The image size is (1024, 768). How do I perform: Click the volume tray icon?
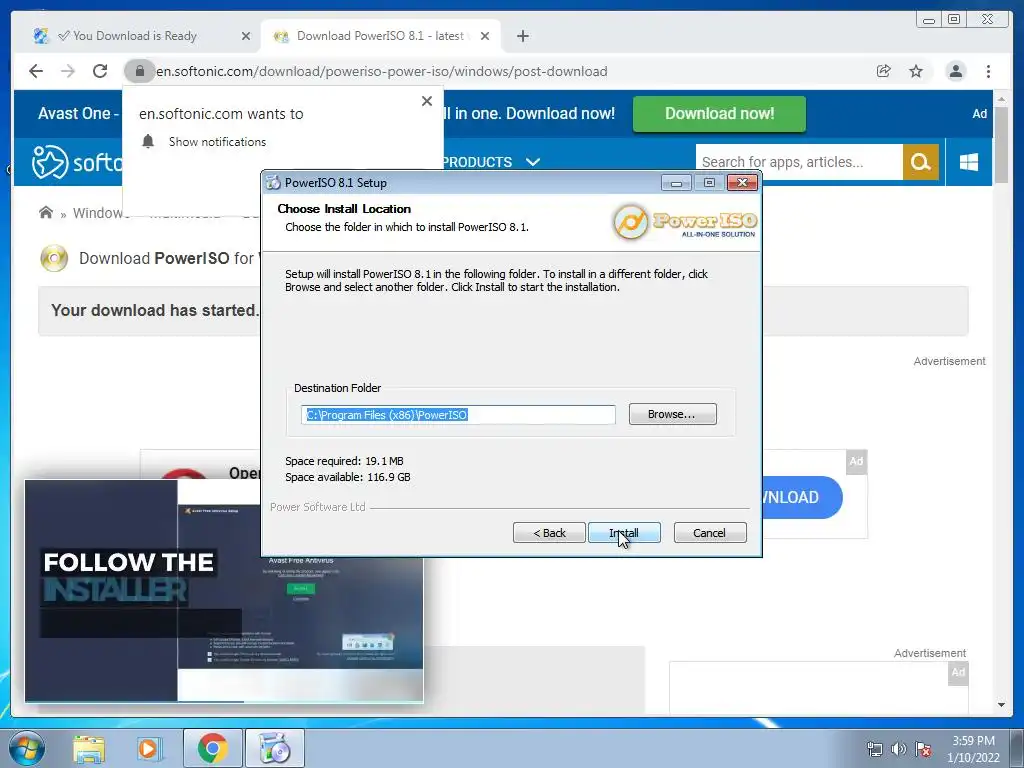click(898, 749)
